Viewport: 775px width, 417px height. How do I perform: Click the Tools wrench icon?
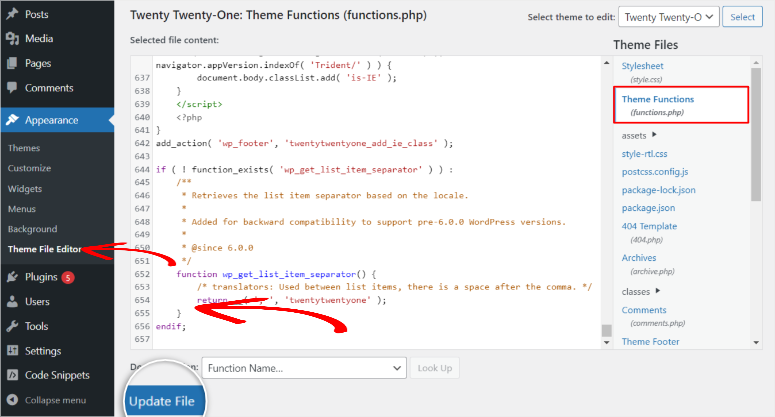[x=12, y=326]
